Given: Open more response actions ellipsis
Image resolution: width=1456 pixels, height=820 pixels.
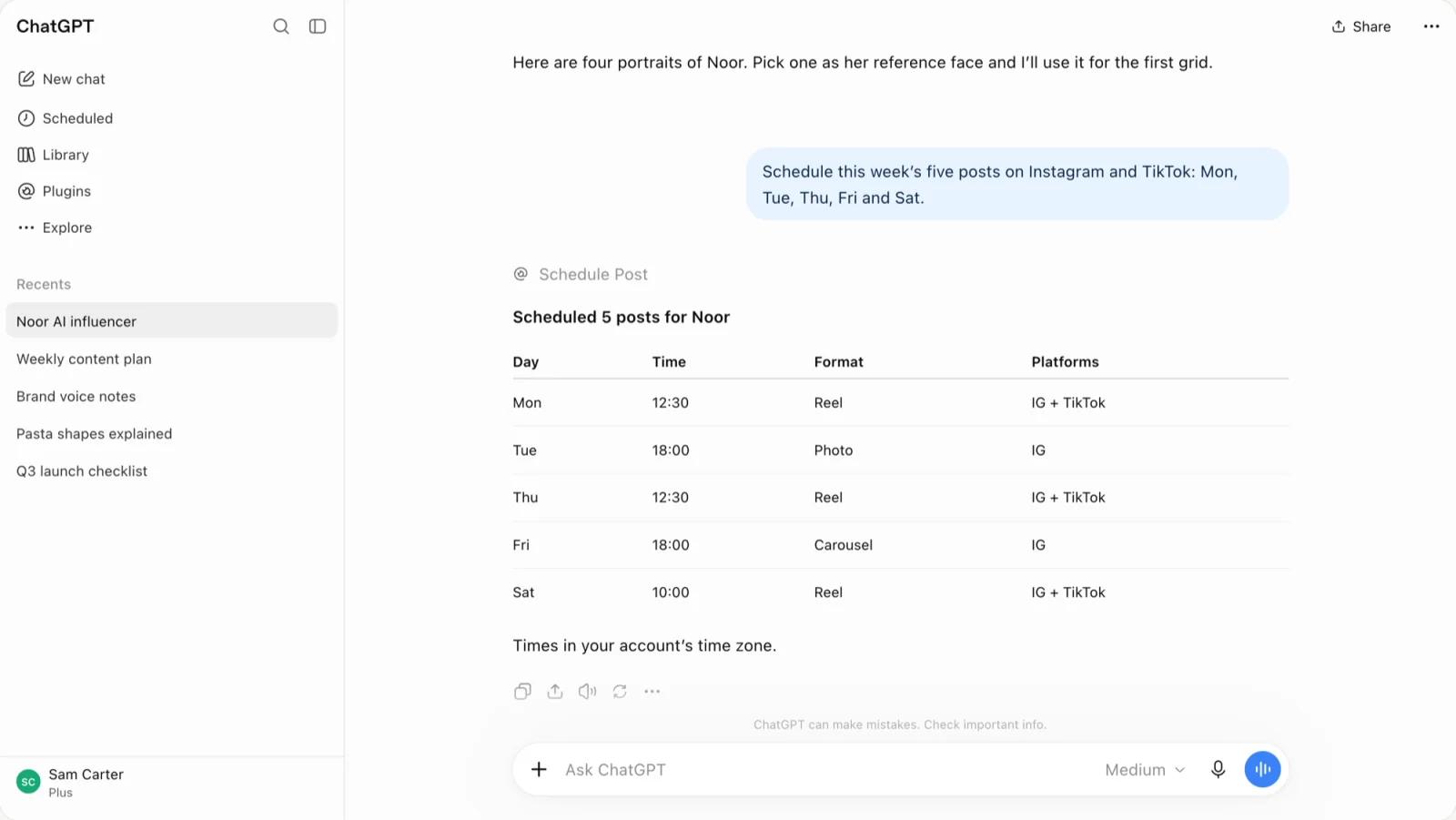Looking at the screenshot, I should tap(652, 692).
